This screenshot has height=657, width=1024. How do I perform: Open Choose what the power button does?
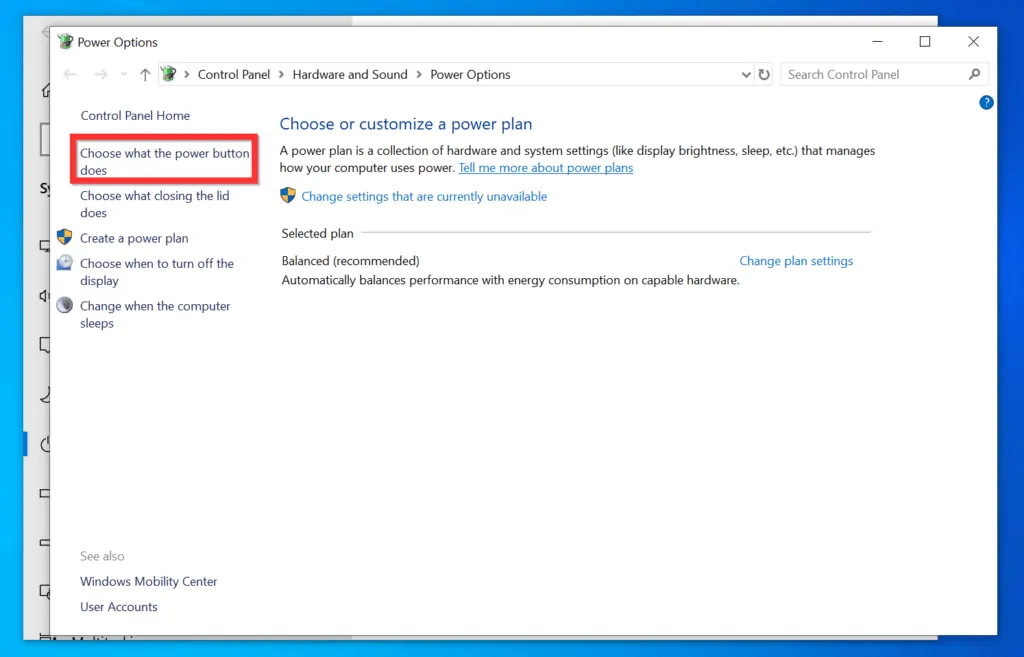(164, 161)
